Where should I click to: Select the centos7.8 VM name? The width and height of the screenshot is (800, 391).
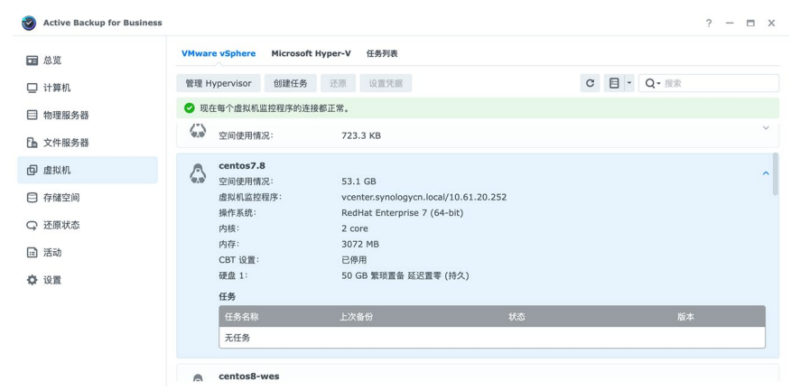point(242,166)
